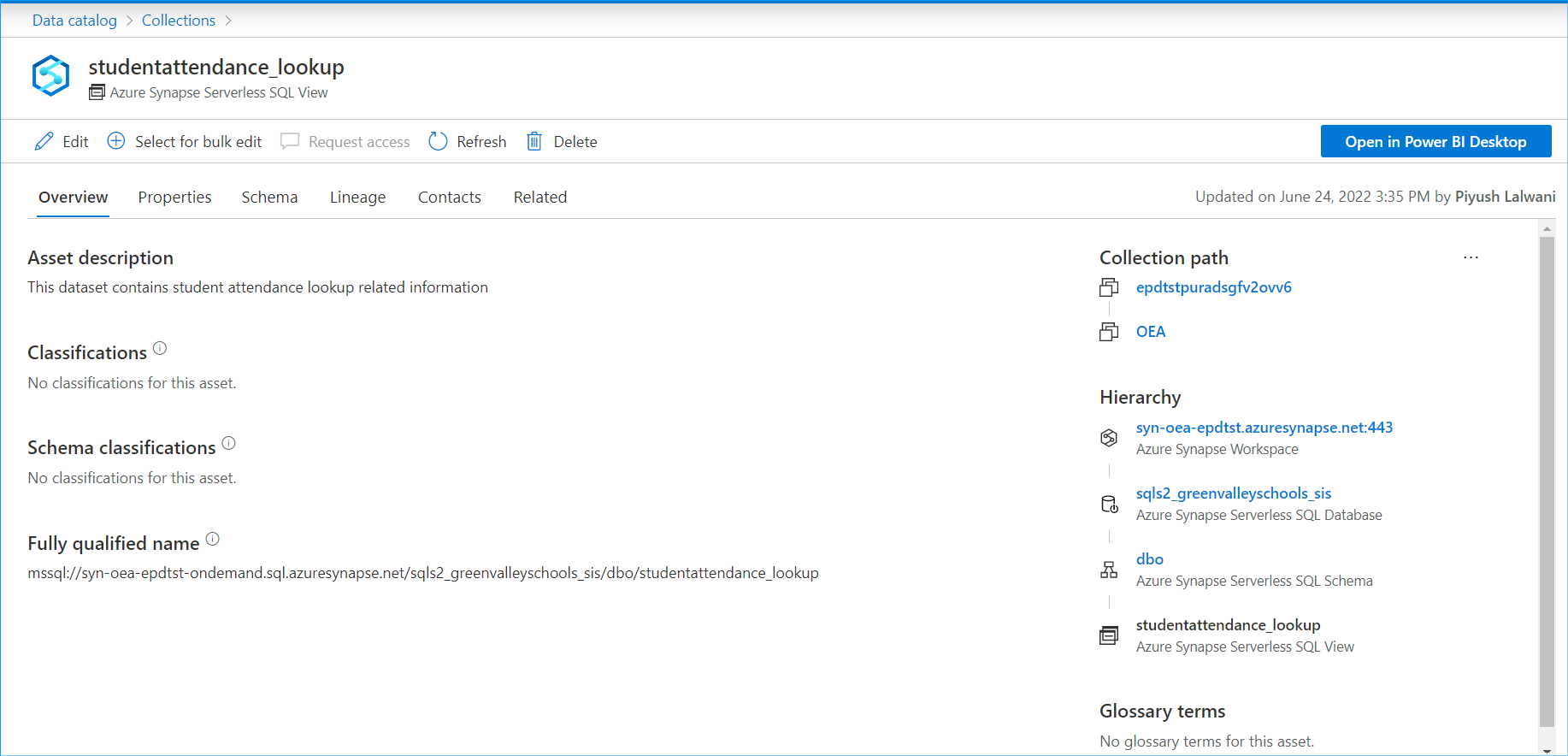Click the SQL View icon under the title
Viewport: 1568px width, 756px height.
(x=97, y=92)
